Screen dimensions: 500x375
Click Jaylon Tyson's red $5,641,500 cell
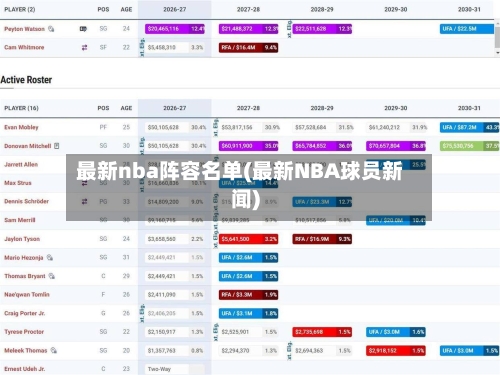[248, 239]
